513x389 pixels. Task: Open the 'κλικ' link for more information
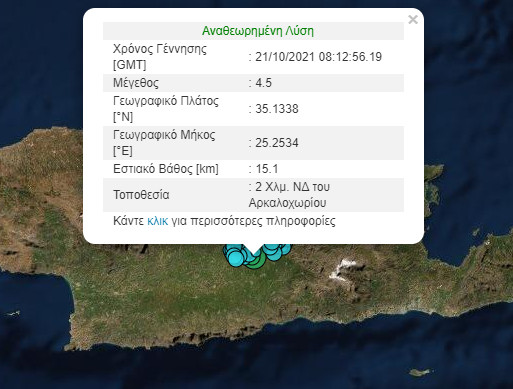[x=158, y=221]
